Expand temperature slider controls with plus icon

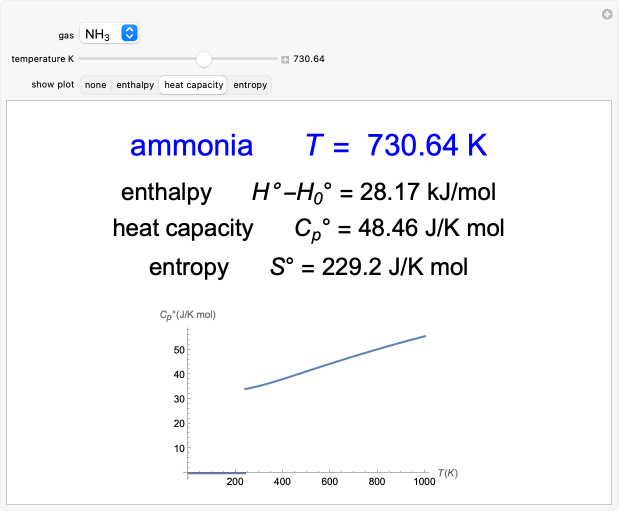[x=285, y=60]
